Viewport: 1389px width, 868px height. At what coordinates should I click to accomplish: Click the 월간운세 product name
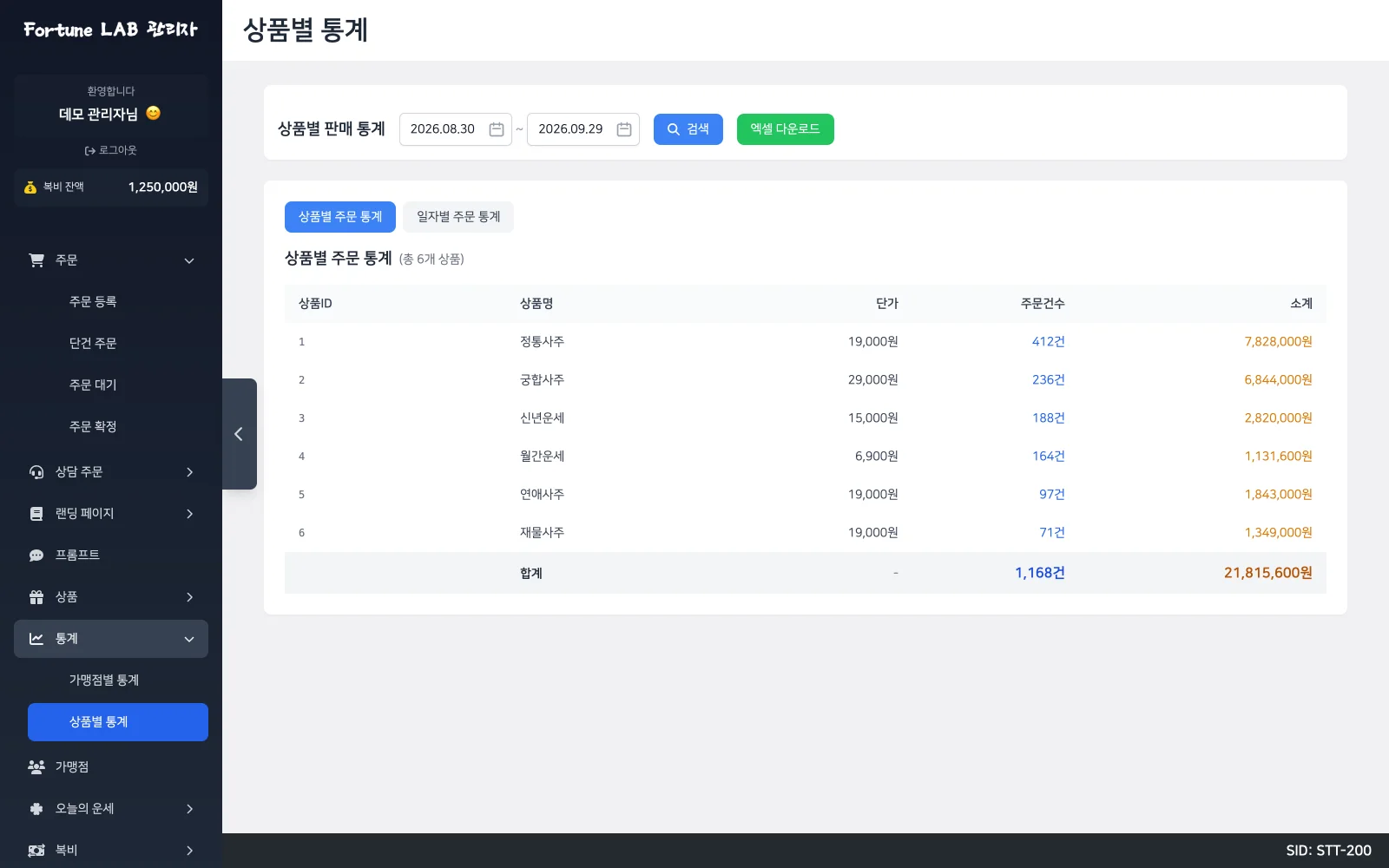click(542, 457)
